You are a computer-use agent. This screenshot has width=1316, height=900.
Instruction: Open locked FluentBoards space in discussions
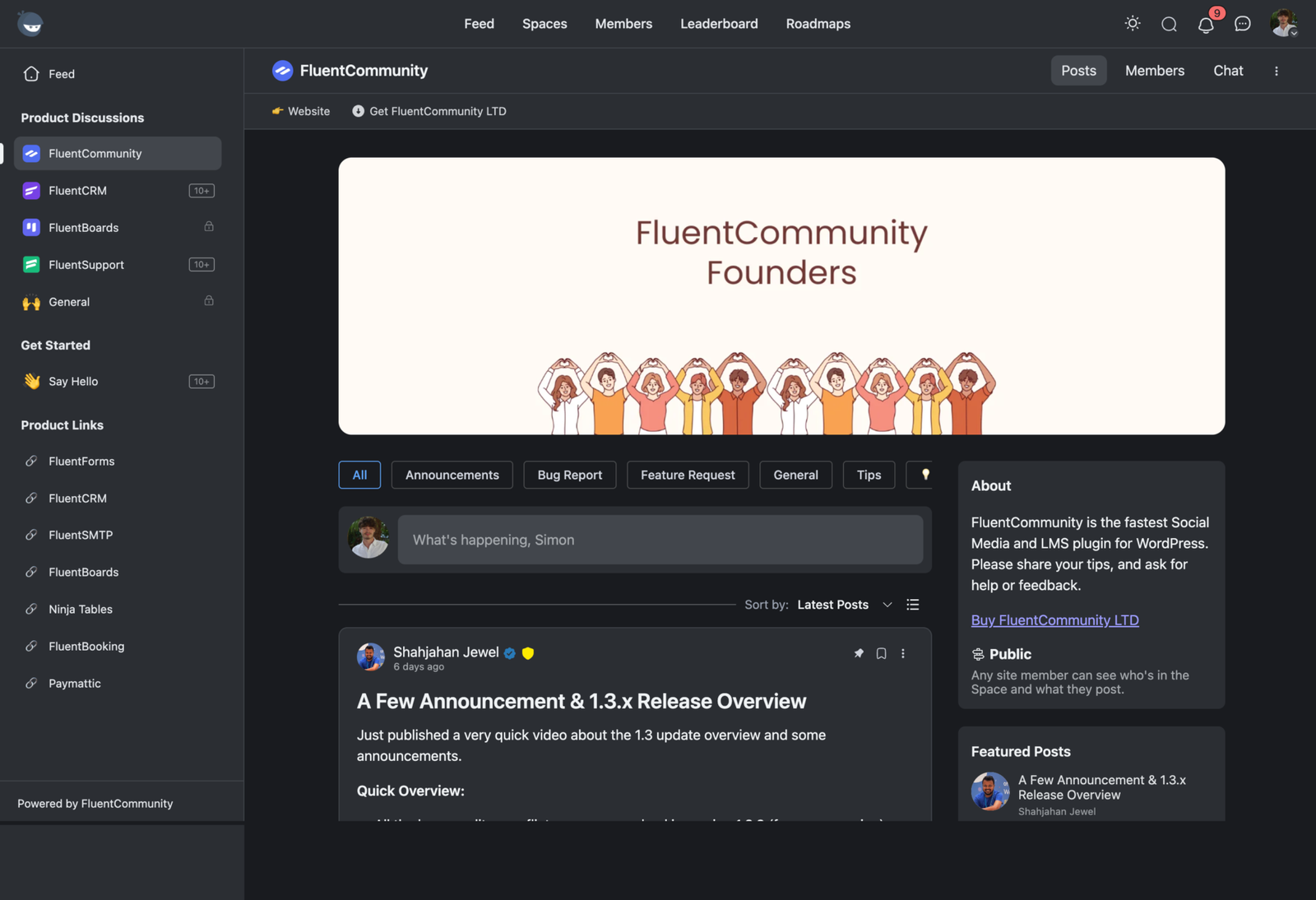[118, 228]
